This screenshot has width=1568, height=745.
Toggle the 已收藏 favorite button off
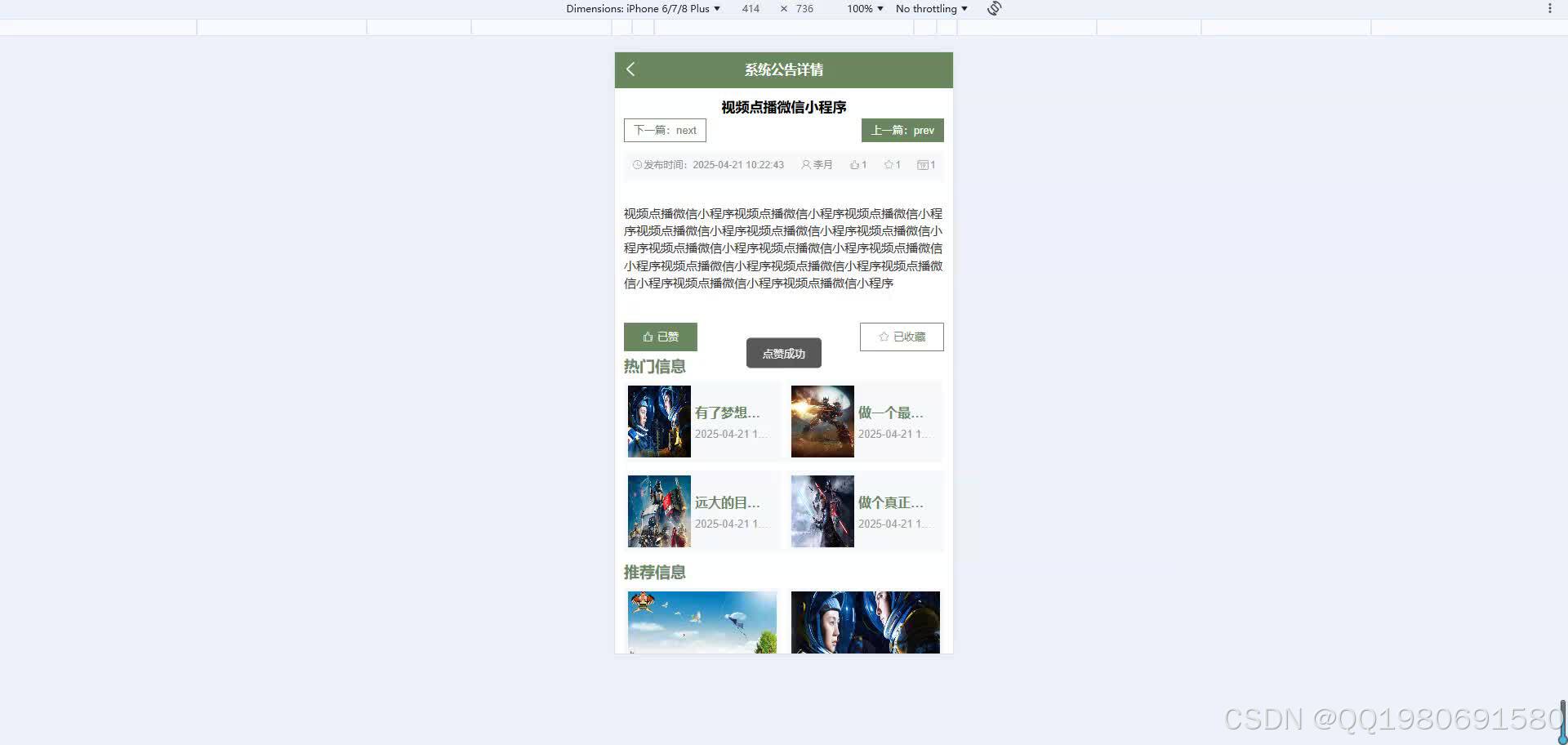pos(902,337)
